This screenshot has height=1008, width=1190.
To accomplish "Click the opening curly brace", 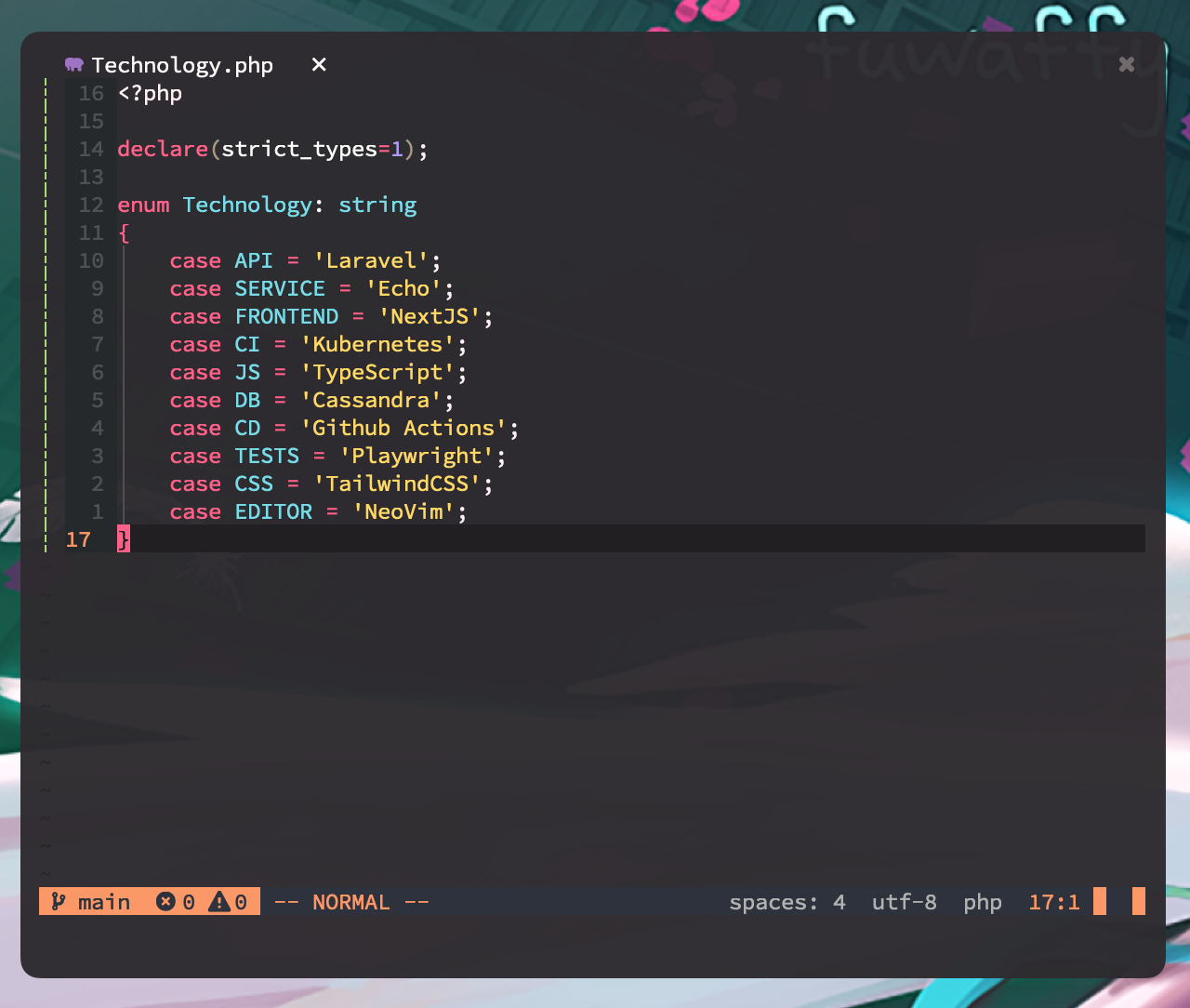I will click(x=124, y=232).
